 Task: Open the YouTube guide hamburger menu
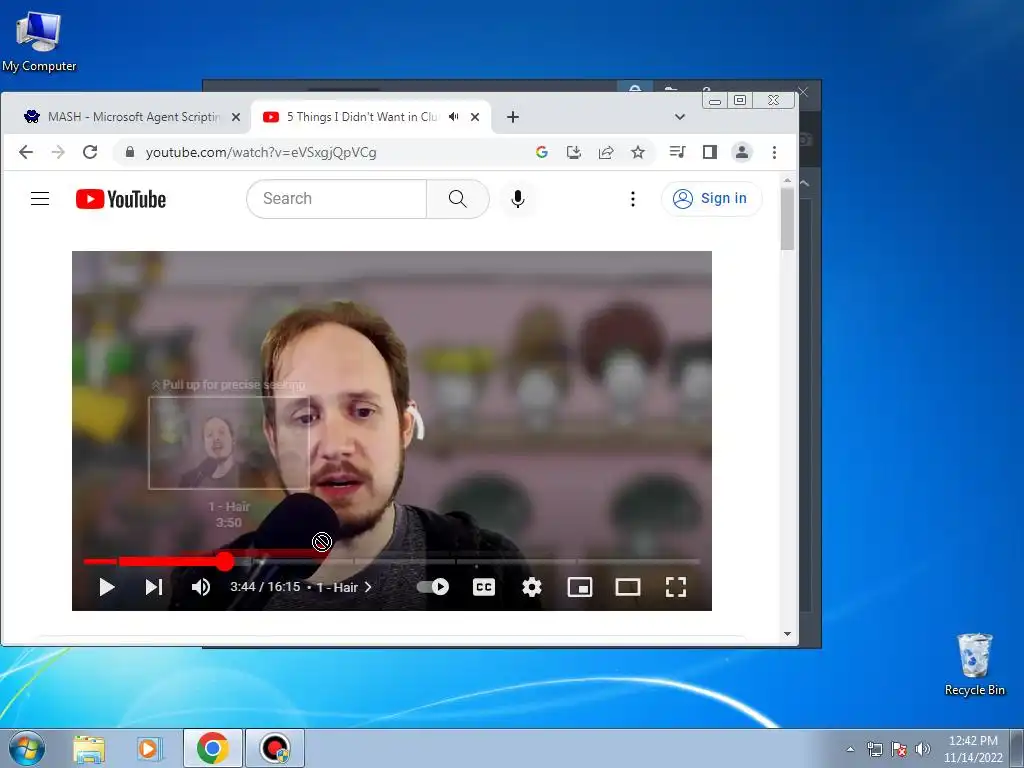click(40, 199)
